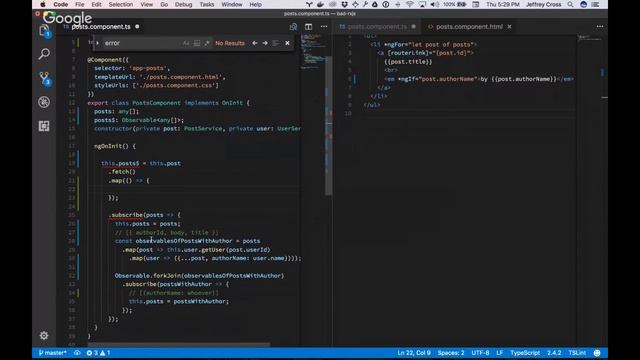Open the File menu

[80, 4]
